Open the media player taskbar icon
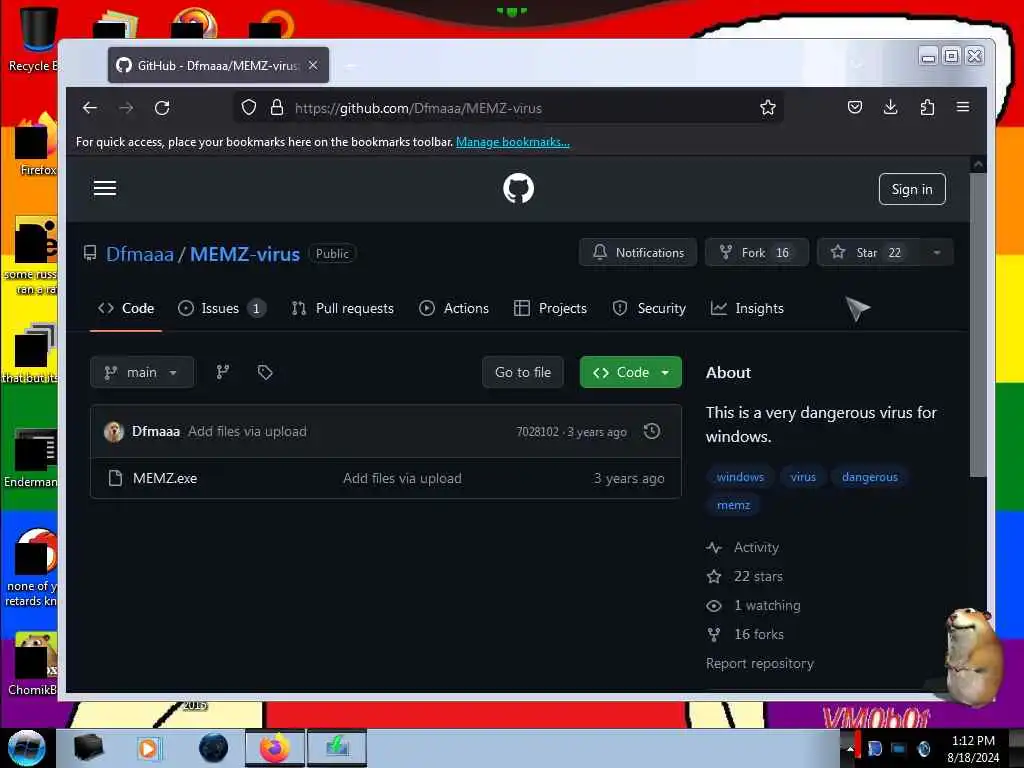 click(148, 748)
